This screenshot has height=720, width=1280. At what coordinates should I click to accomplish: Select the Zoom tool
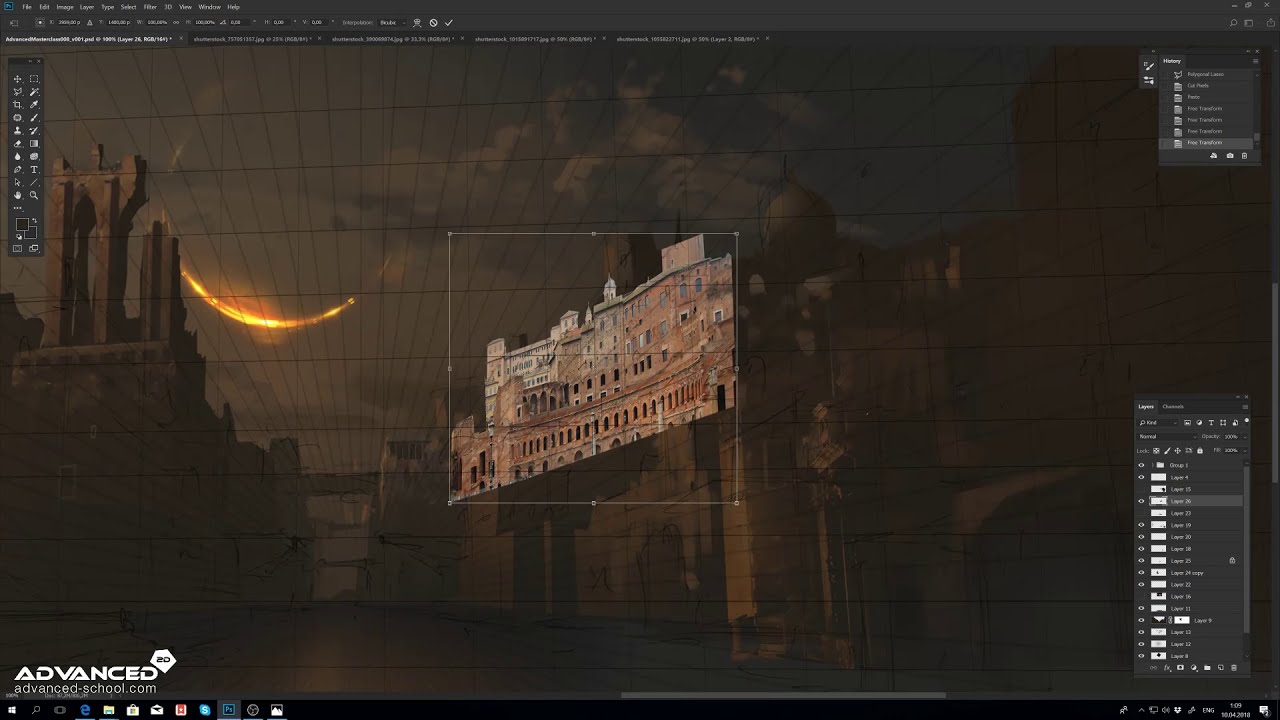coord(34,196)
